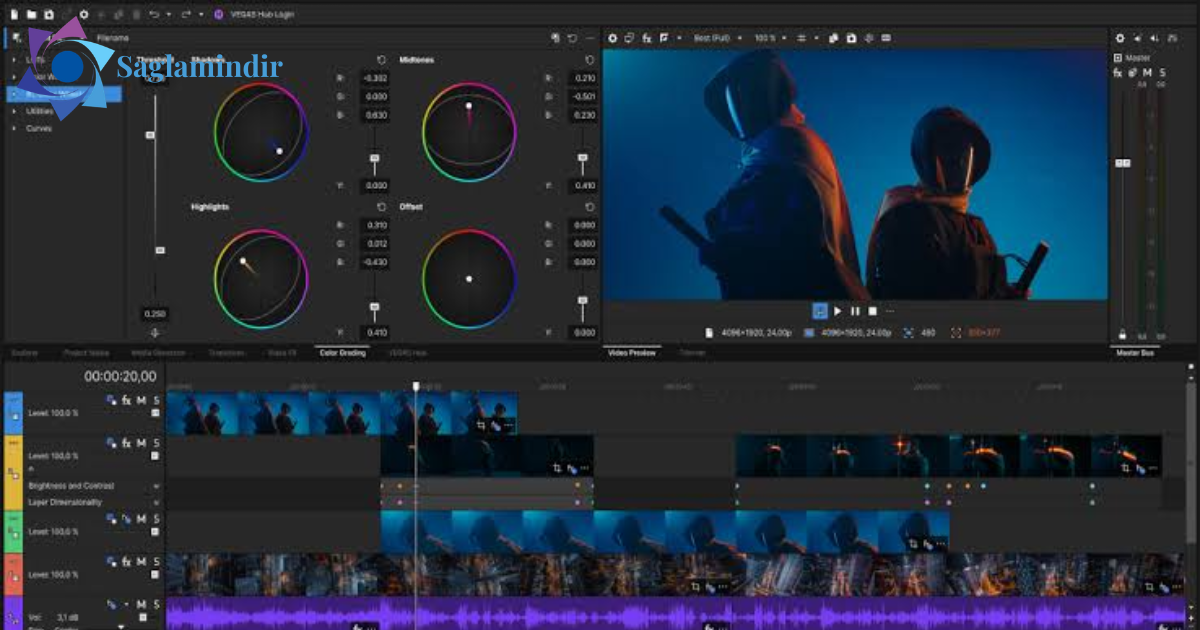
Task: Open video preview settings gear
Action: [x=613, y=38]
